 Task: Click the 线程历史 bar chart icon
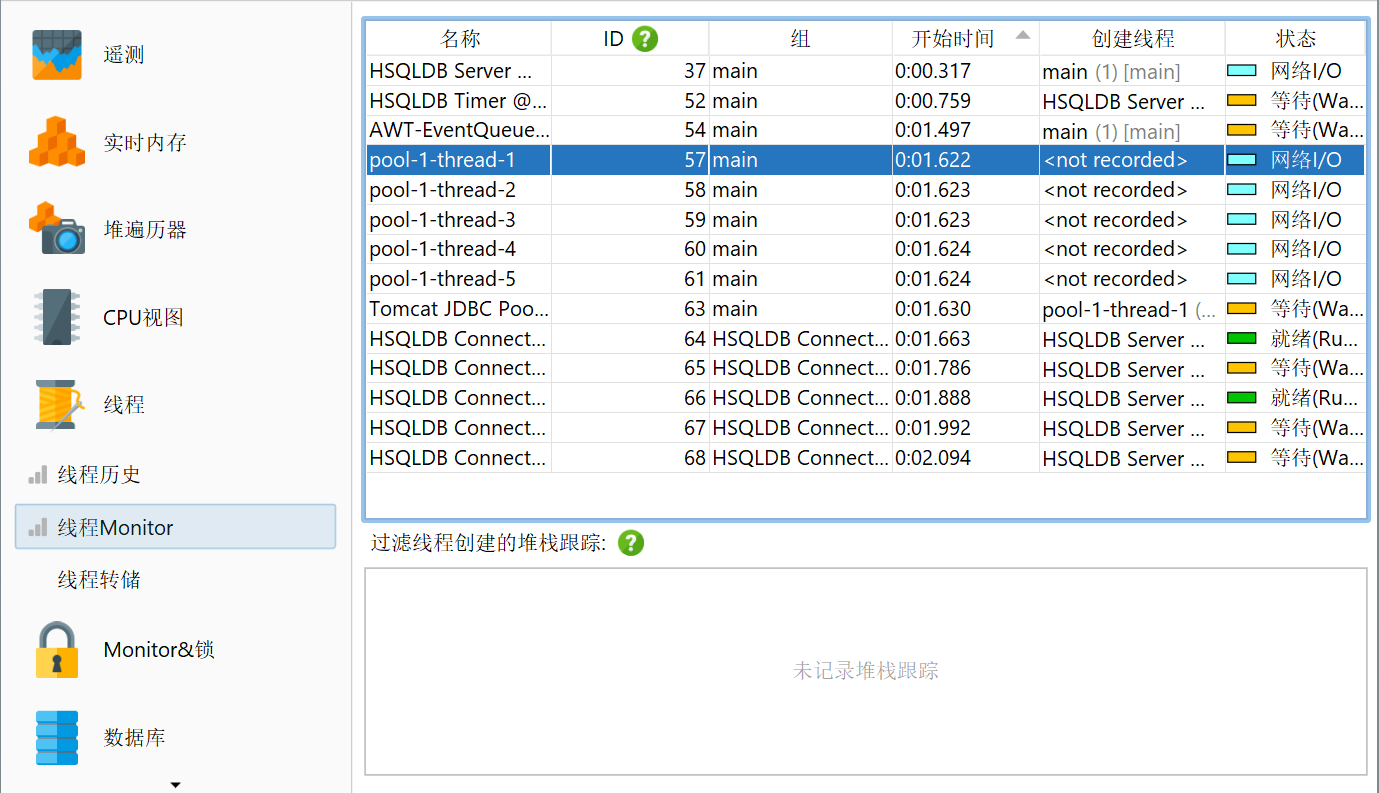coord(38,475)
